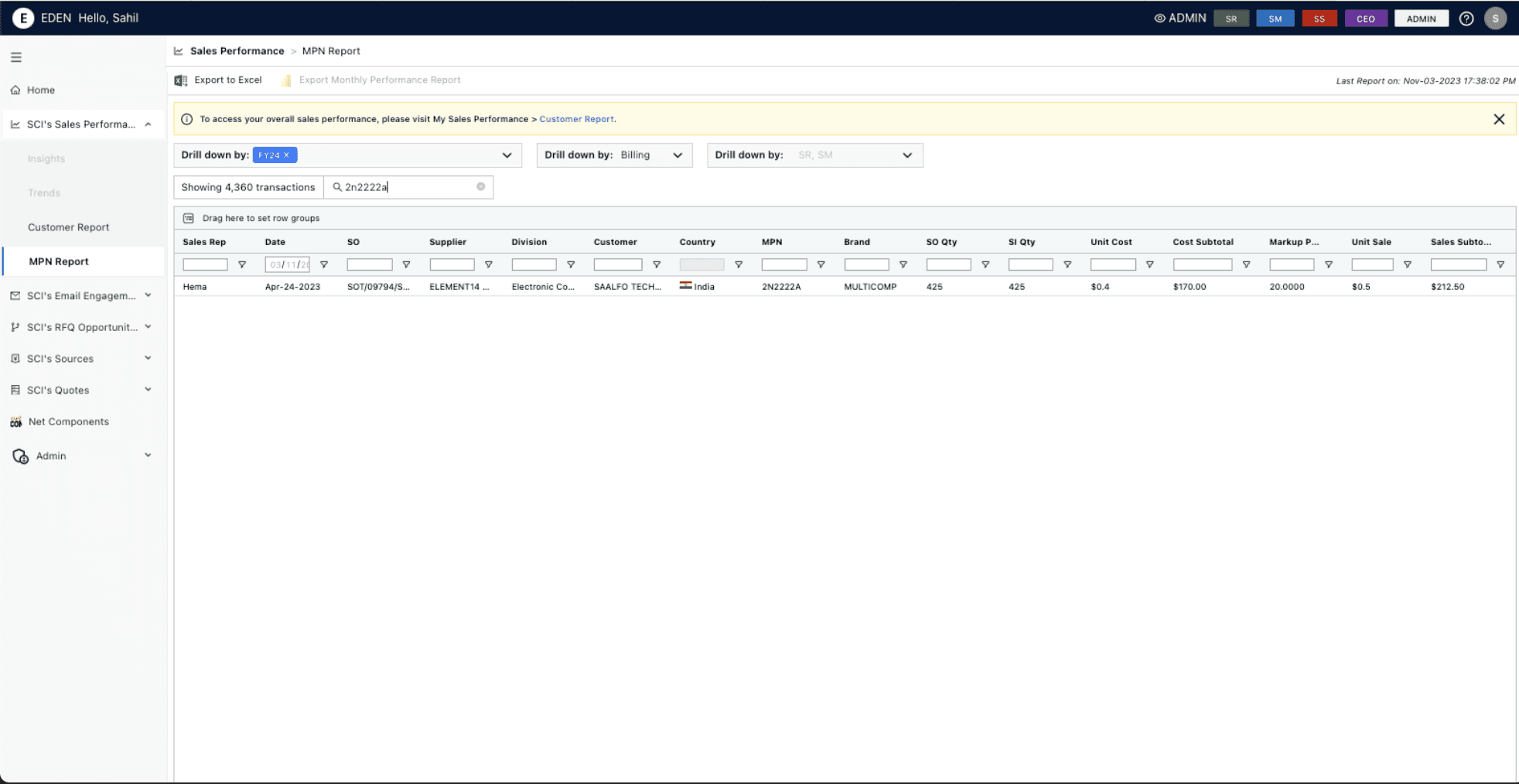Screen dimensions: 1519x784
Task: Click Sales Performance breadcrumb
Action: coord(237,51)
